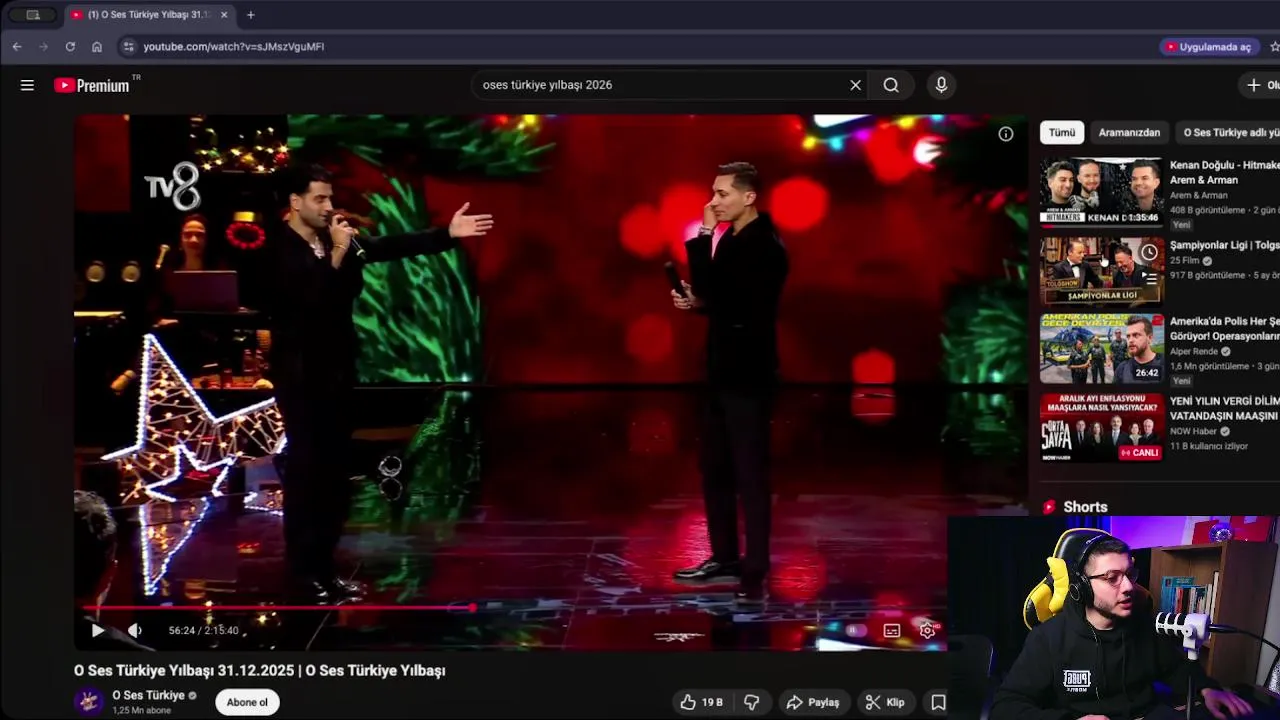Add Şampiyonlar Ligi video to queue
The image size is (1280, 720).
[1149, 279]
